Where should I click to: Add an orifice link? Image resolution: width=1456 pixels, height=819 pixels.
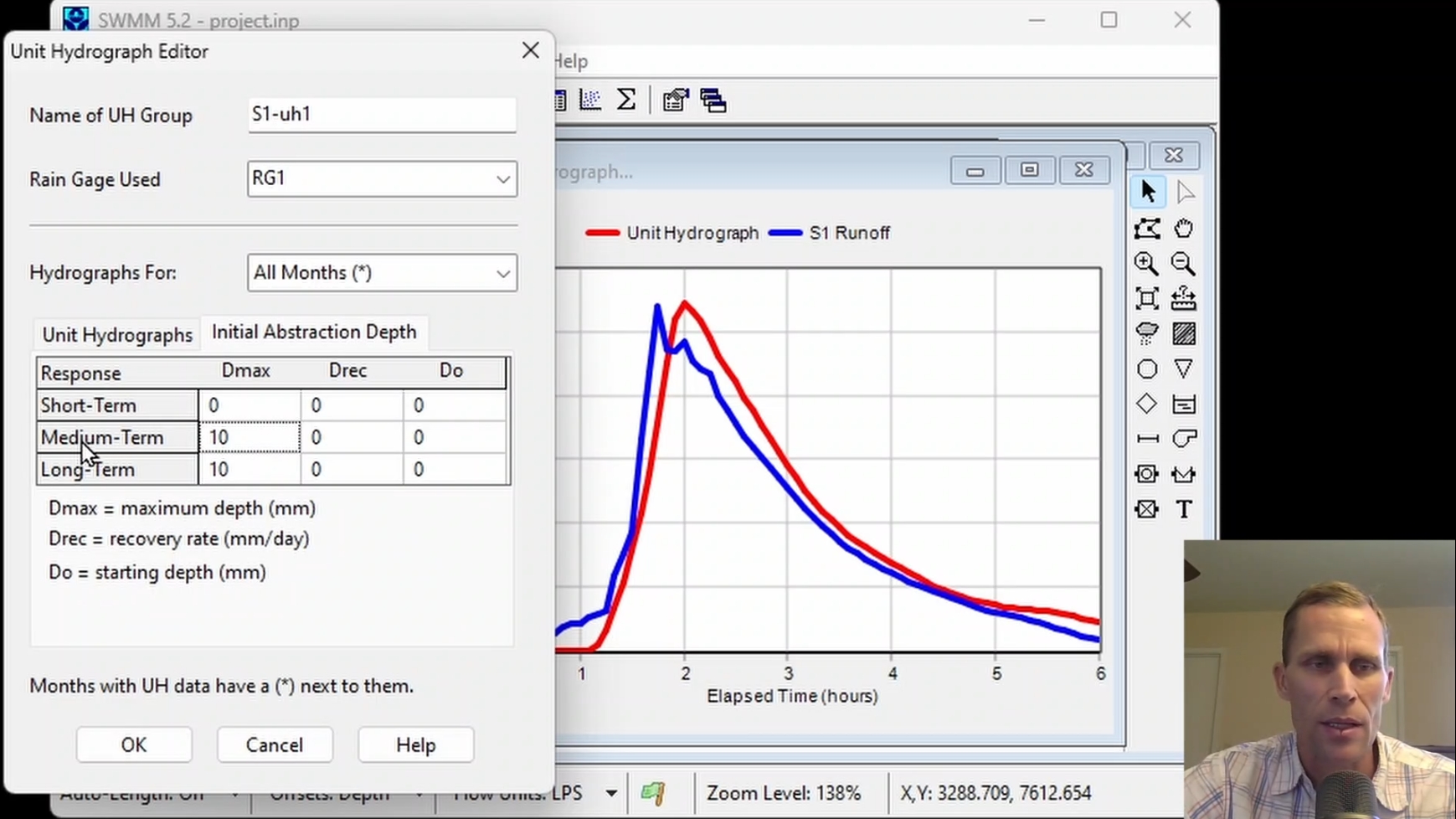tap(1147, 474)
